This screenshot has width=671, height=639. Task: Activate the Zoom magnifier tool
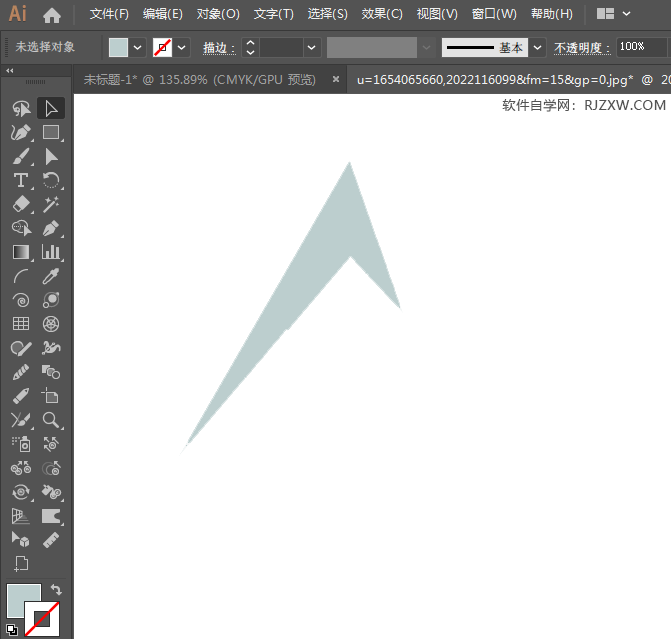tap(51, 420)
